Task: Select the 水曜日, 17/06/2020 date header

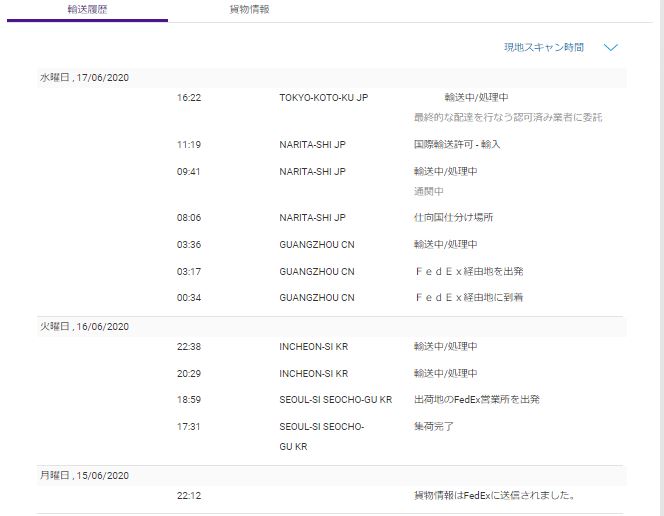Action: click(x=84, y=78)
